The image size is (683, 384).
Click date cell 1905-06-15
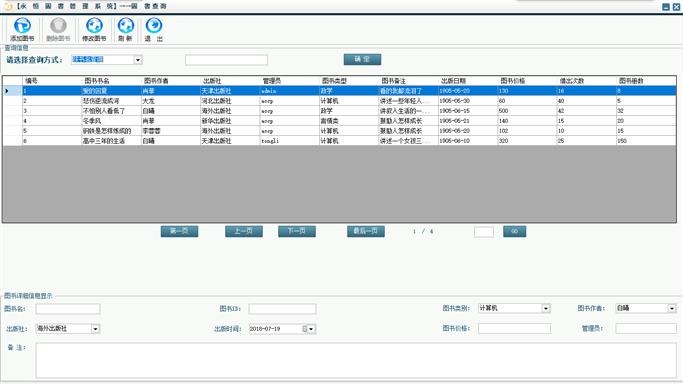467,111
